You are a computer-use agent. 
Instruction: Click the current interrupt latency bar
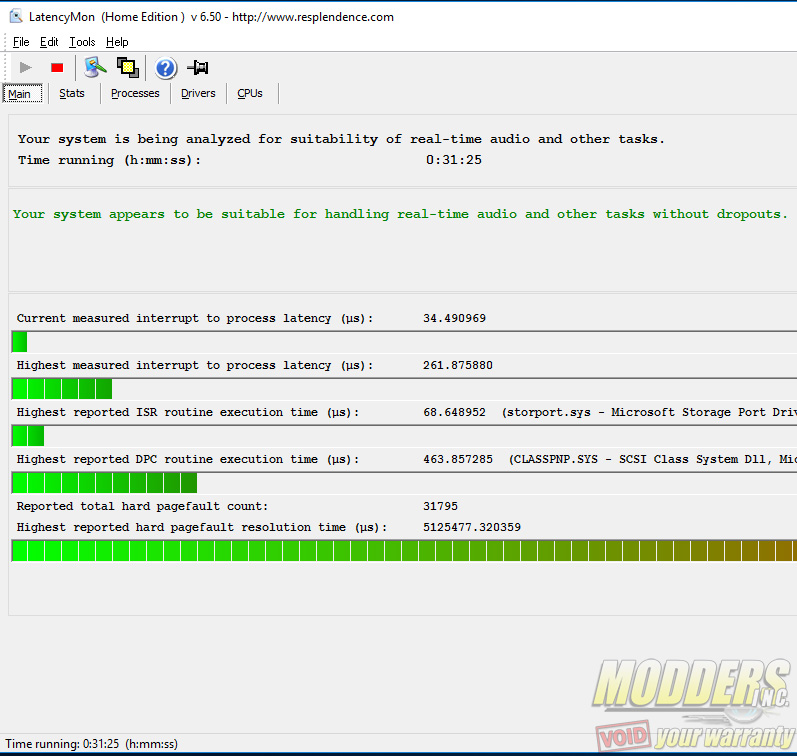(x=404, y=342)
